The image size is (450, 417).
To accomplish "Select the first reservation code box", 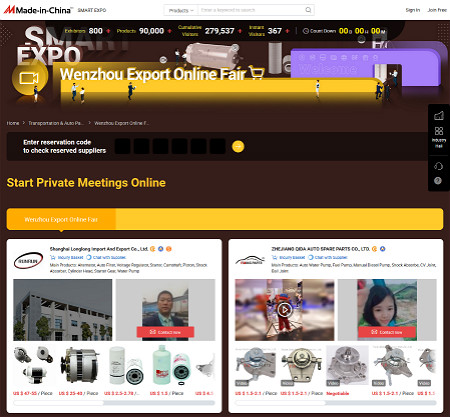I will coord(122,146).
